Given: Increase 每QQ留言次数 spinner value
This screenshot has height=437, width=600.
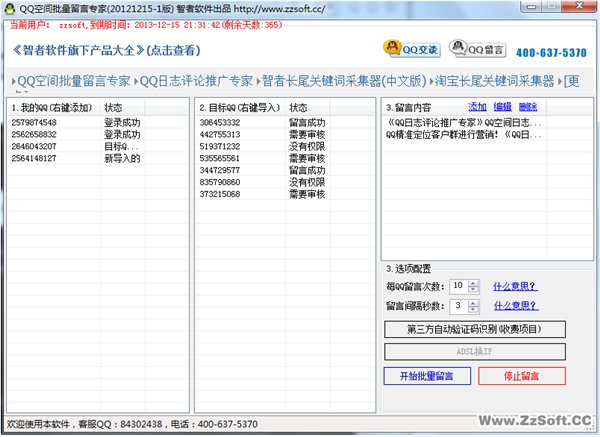Looking at the screenshot, I should point(473,284).
